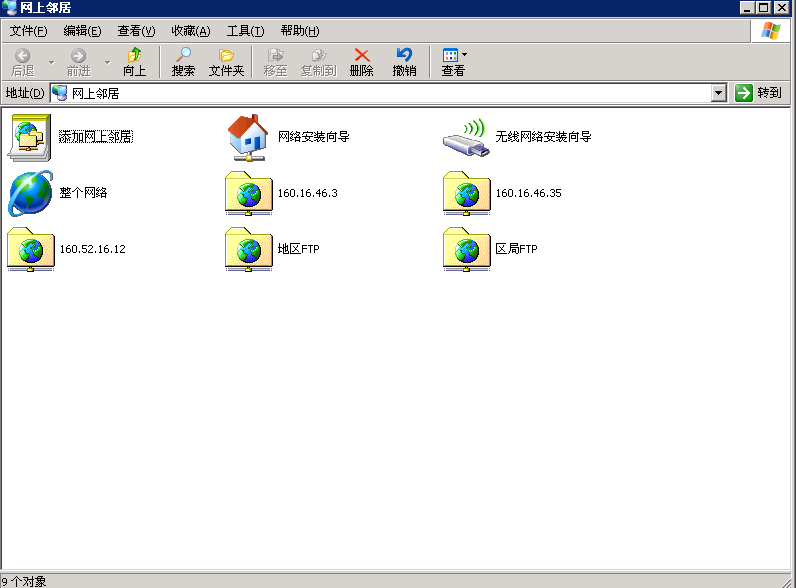Click the Windows flag logo in menu bar
This screenshot has width=796, height=588.
tap(771, 31)
